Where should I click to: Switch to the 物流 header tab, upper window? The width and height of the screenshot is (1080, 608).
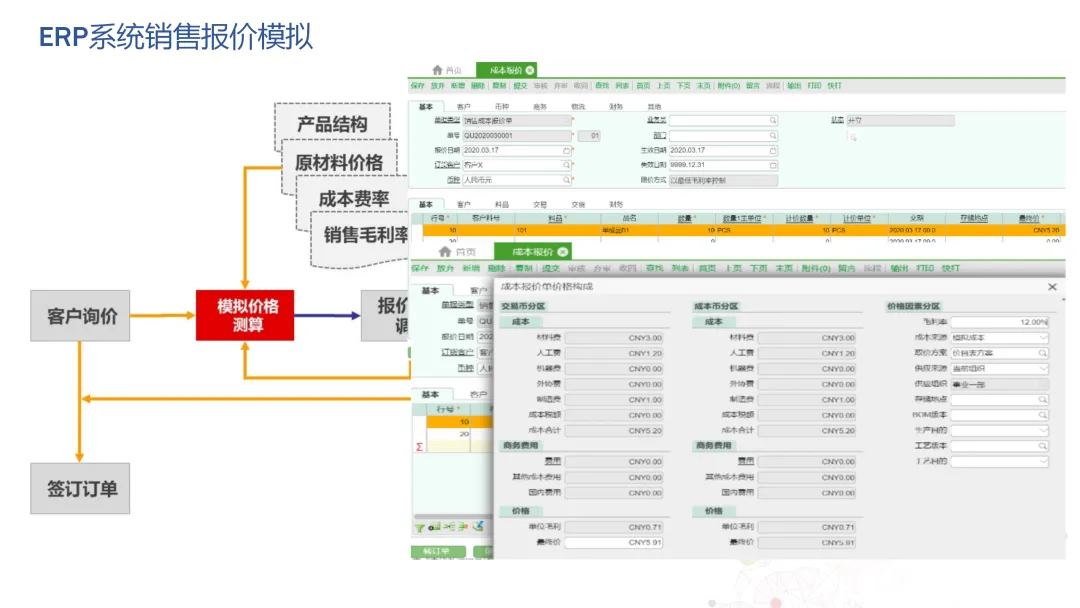point(577,107)
